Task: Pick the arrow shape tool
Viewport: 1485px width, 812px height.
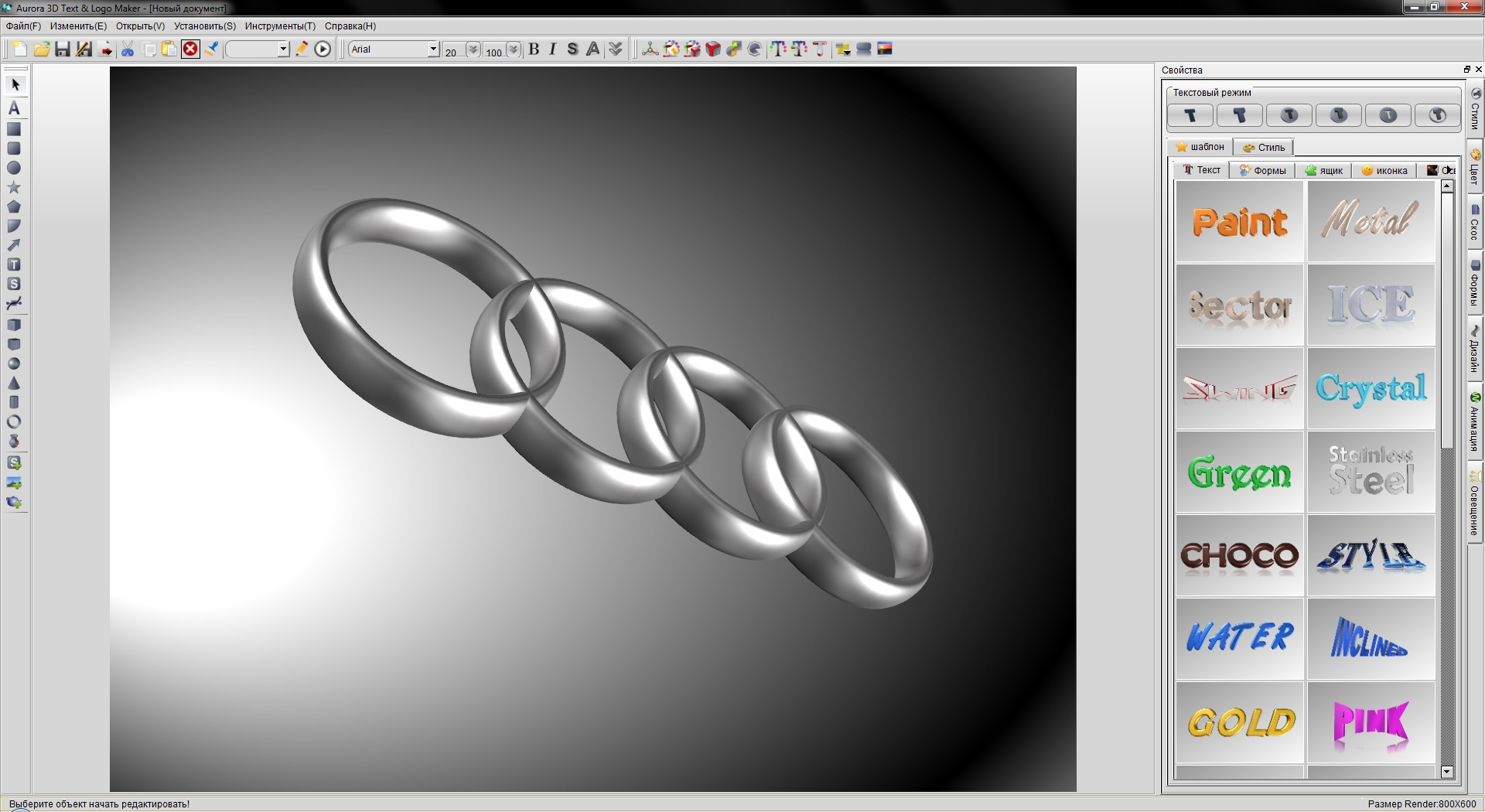Action: click(14, 245)
